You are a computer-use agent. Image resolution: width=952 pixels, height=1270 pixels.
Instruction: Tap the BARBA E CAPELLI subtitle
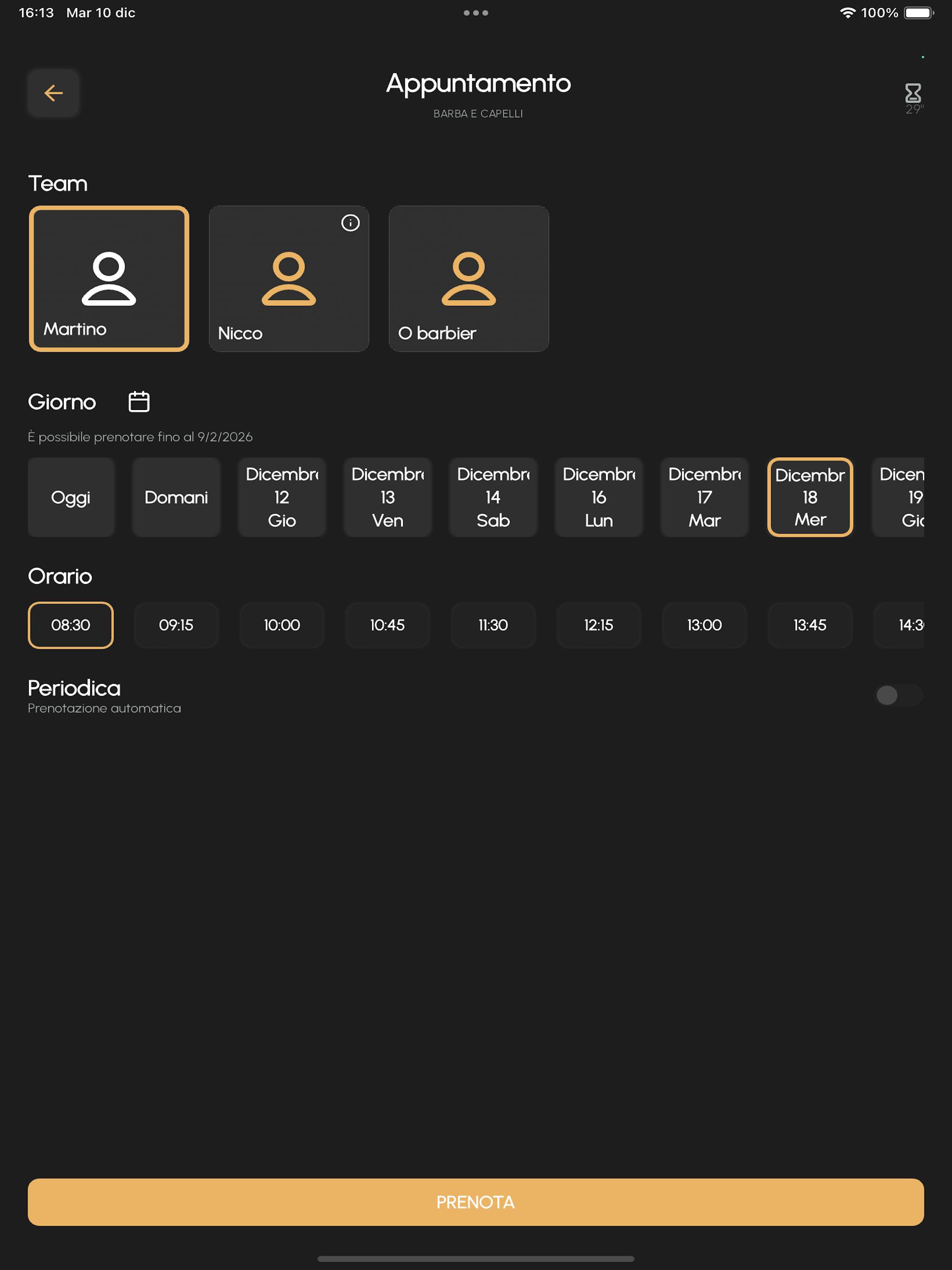tap(478, 114)
